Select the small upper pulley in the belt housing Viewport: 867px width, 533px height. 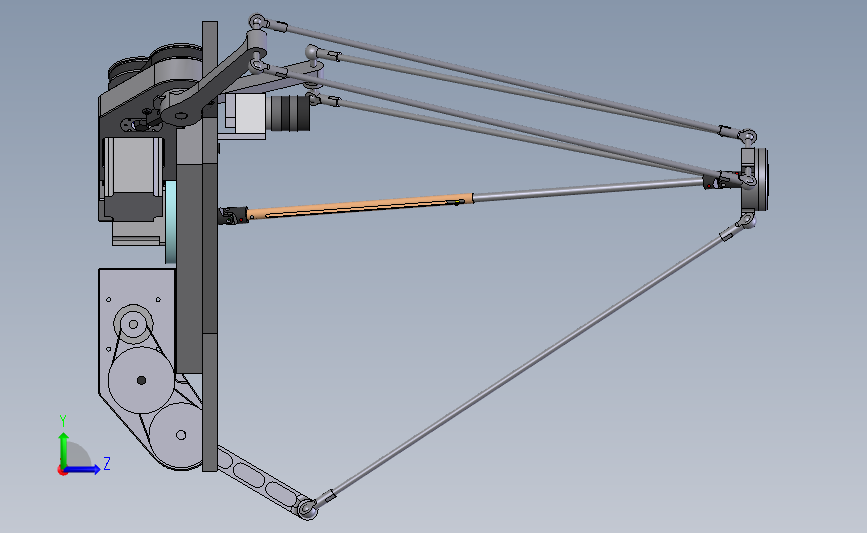(x=133, y=324)
